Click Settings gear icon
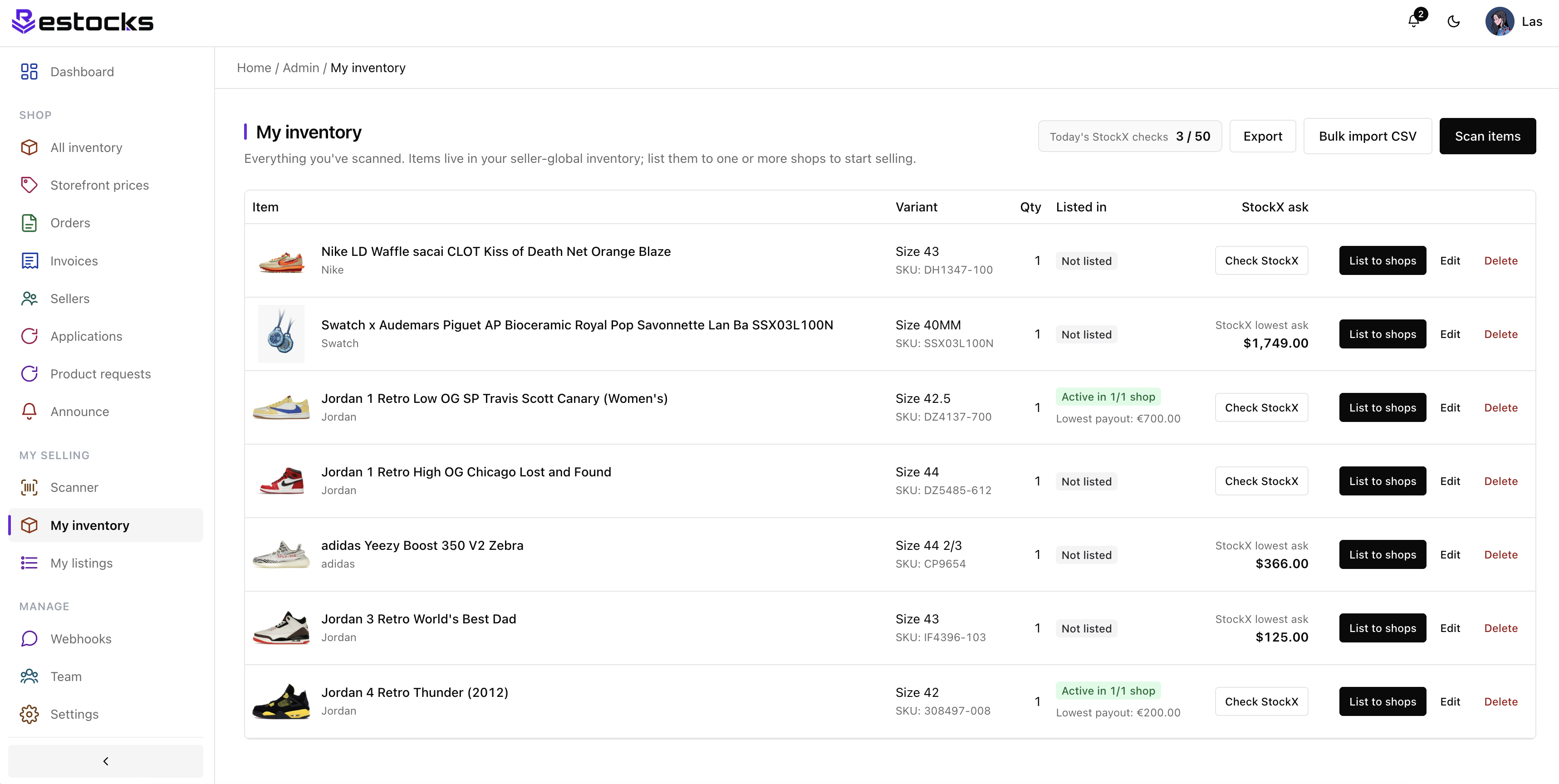 [29, 714]
